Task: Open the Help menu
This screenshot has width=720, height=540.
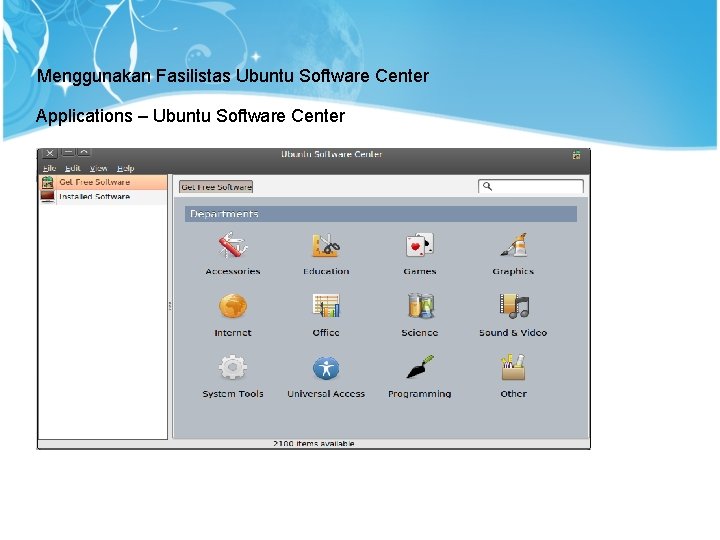Action: click(125, 168)
